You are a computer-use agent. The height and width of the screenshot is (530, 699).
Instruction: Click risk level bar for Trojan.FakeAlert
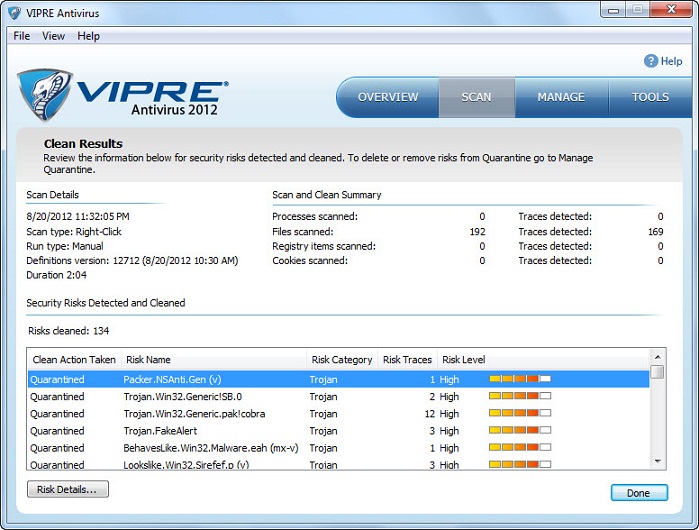coord(520,430)
